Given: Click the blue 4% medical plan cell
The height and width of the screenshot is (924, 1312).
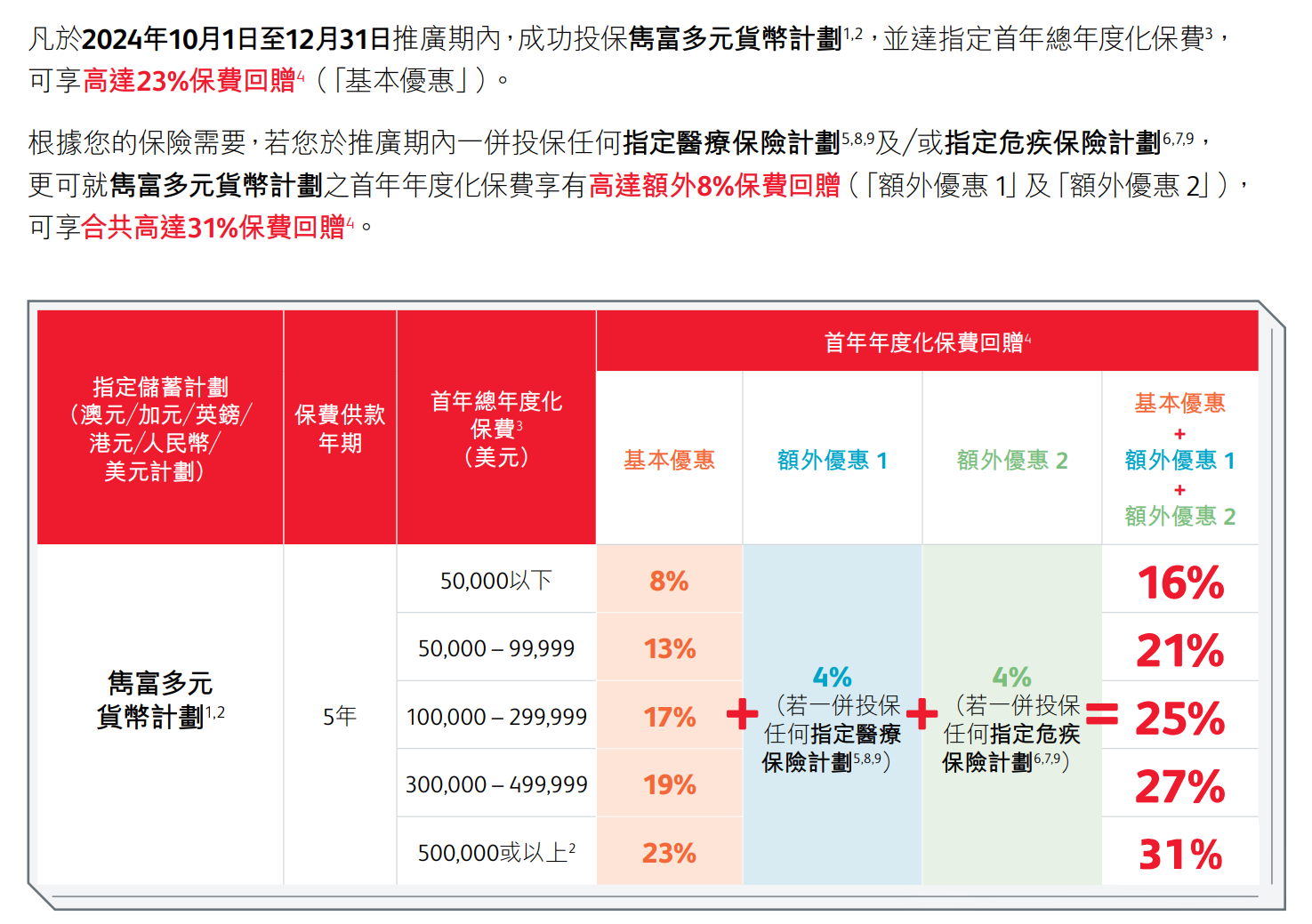Looking at the screenshot, I should coord(832,715).
